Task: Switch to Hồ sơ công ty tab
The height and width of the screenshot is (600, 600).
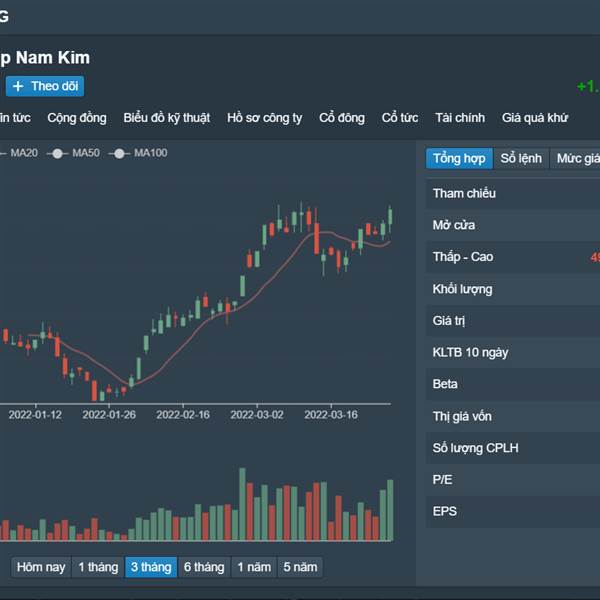Action: [264, 118]
